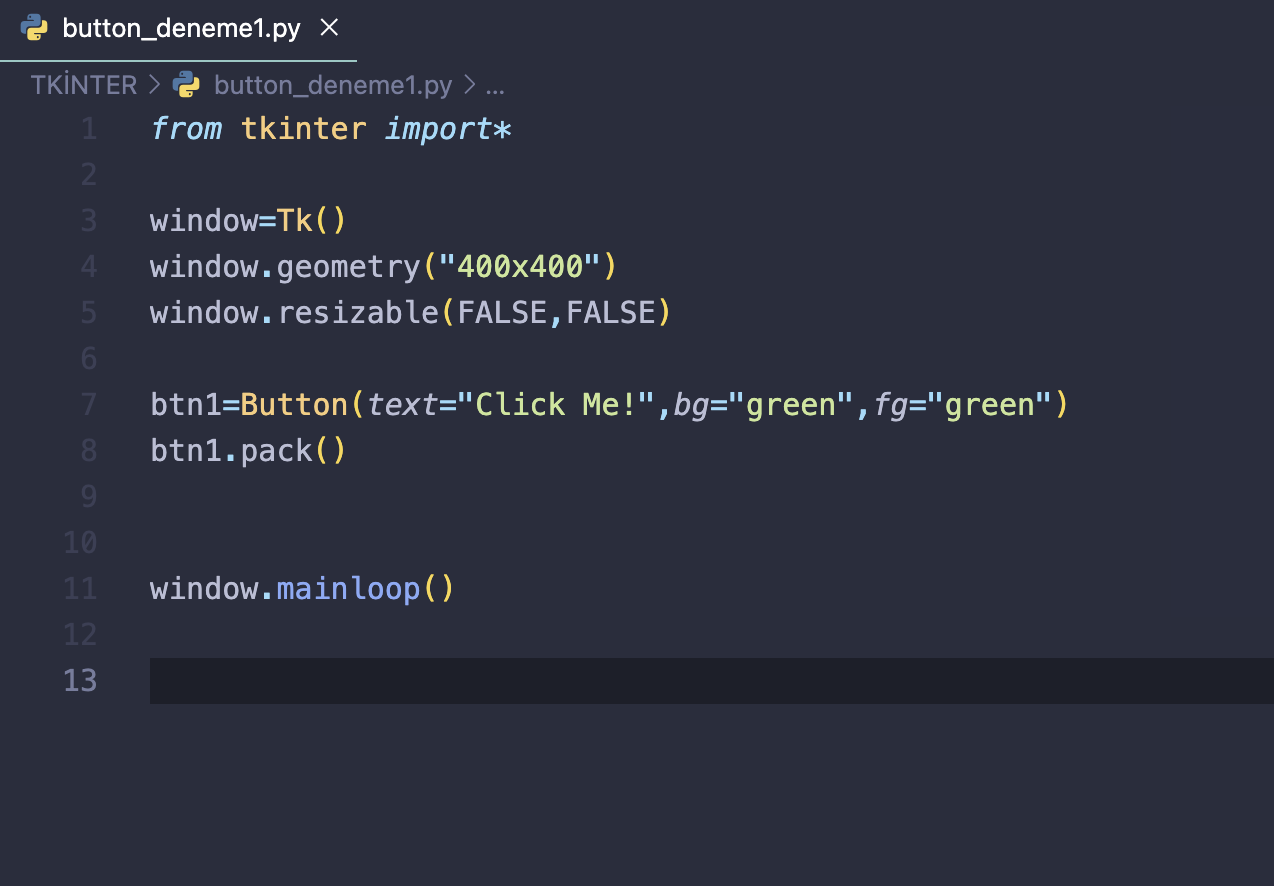Click the Button class name
The image size is (1274, 886).
coord(294,405)
